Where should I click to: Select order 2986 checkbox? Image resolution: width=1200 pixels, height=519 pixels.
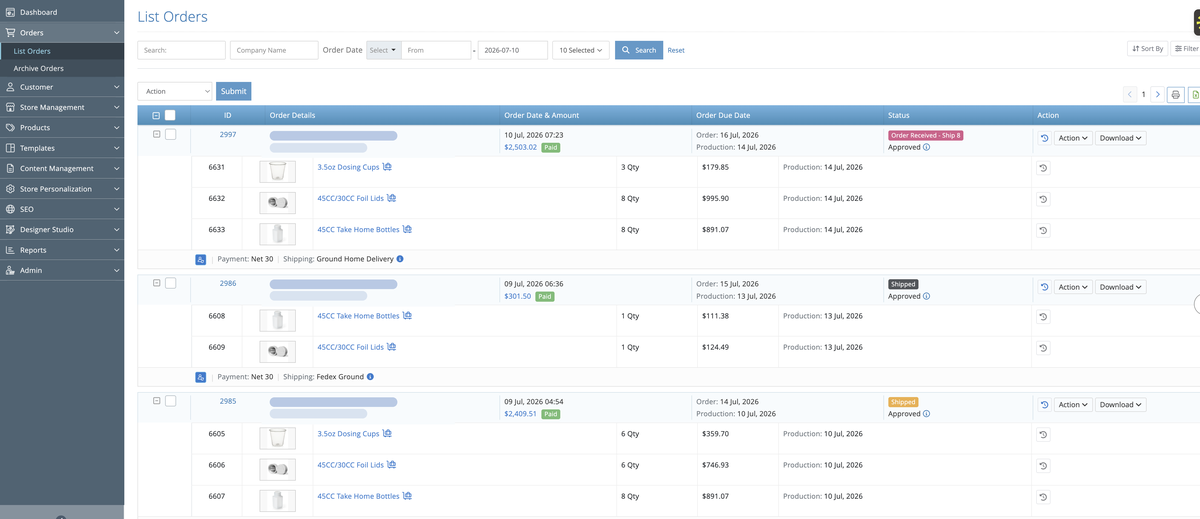[x=170, y=283]
